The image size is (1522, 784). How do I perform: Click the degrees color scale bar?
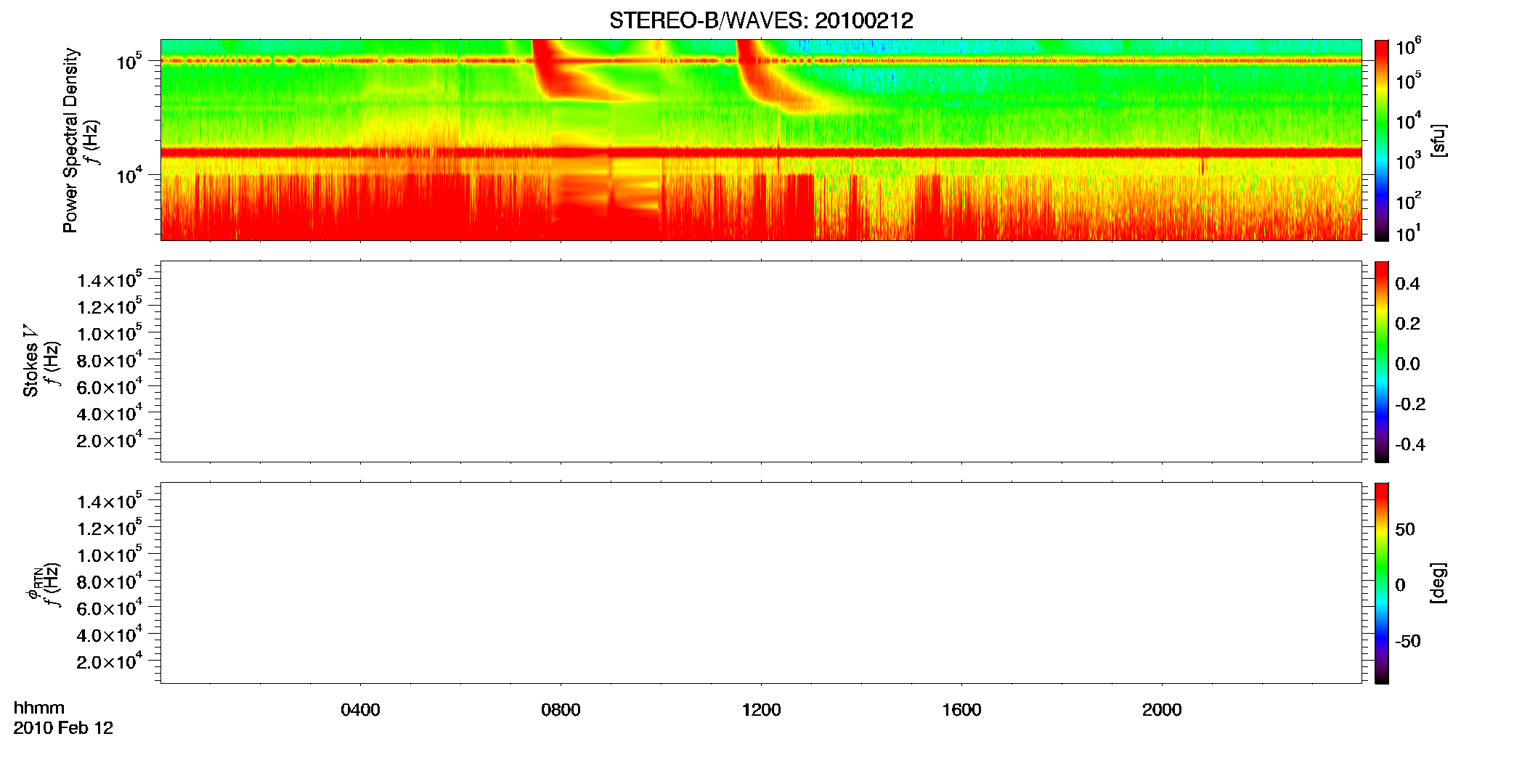[1382, 583]
